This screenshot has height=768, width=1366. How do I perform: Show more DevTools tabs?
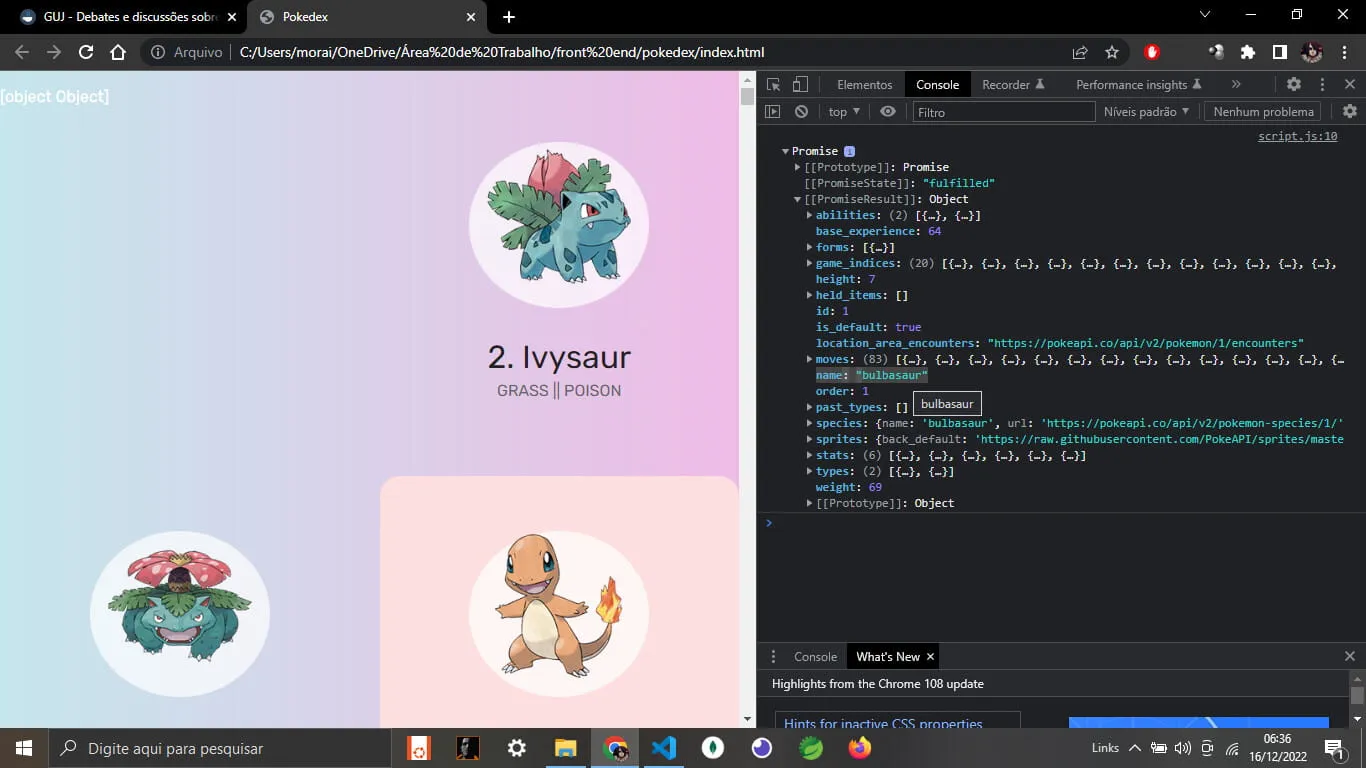click(x=1236, y=85)
